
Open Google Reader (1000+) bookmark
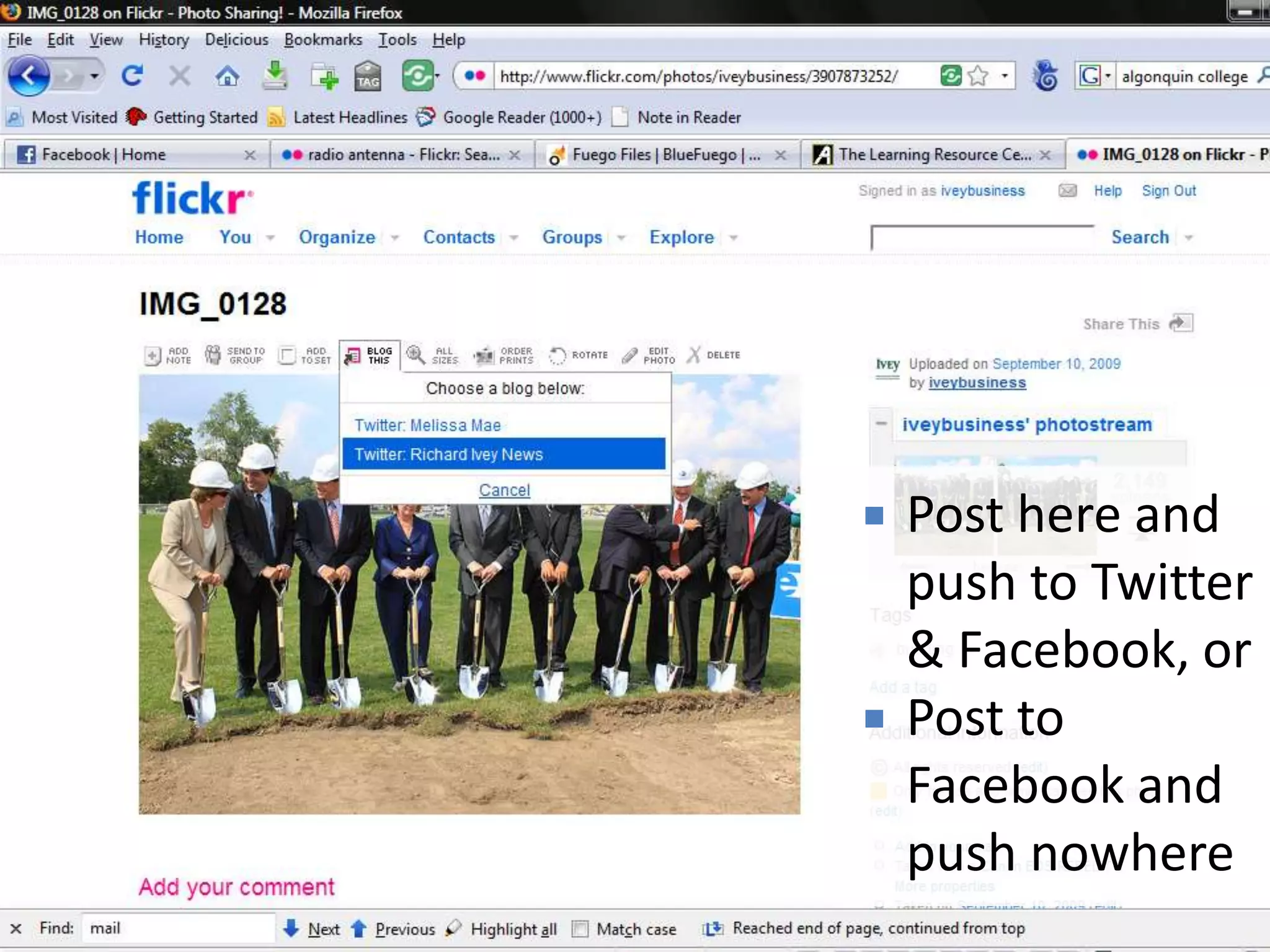[508, 117]
